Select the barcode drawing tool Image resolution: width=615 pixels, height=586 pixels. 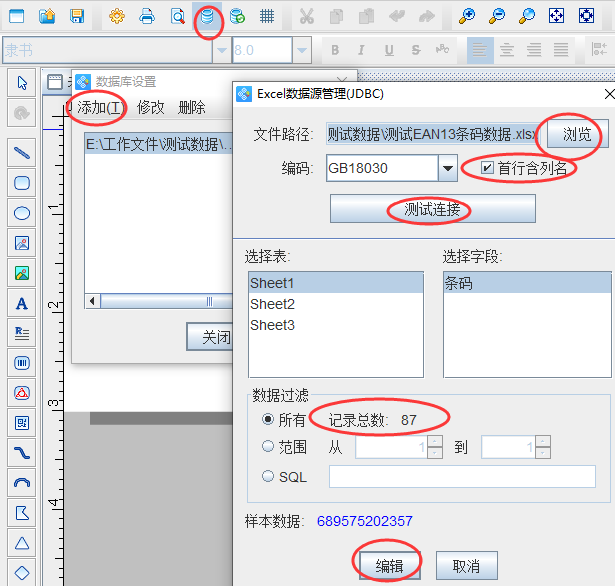point(22,363)
